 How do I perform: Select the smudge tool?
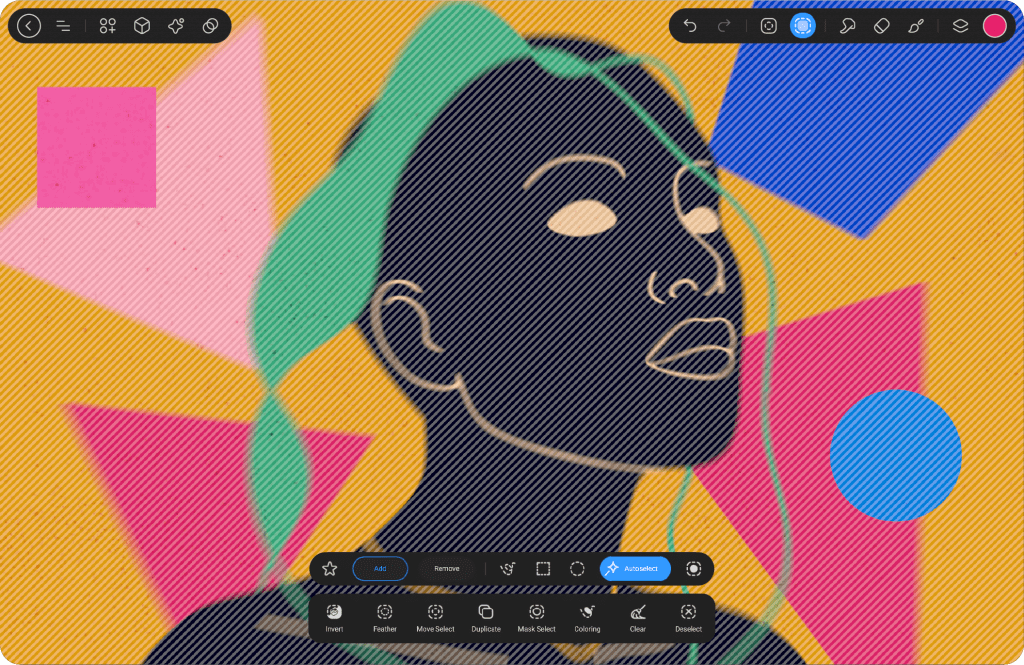[x=847, y=26]
